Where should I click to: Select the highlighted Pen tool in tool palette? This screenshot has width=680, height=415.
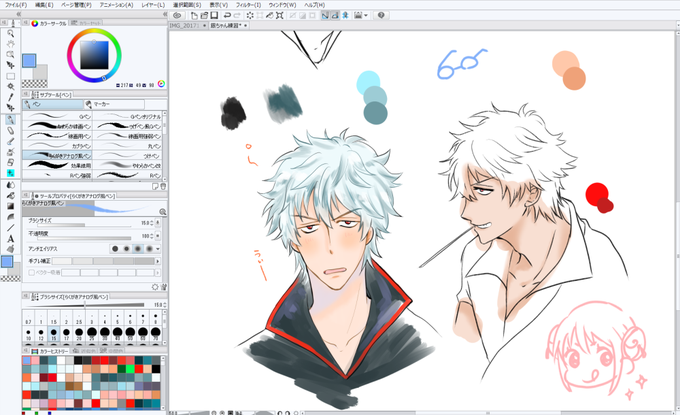(11, 120)
